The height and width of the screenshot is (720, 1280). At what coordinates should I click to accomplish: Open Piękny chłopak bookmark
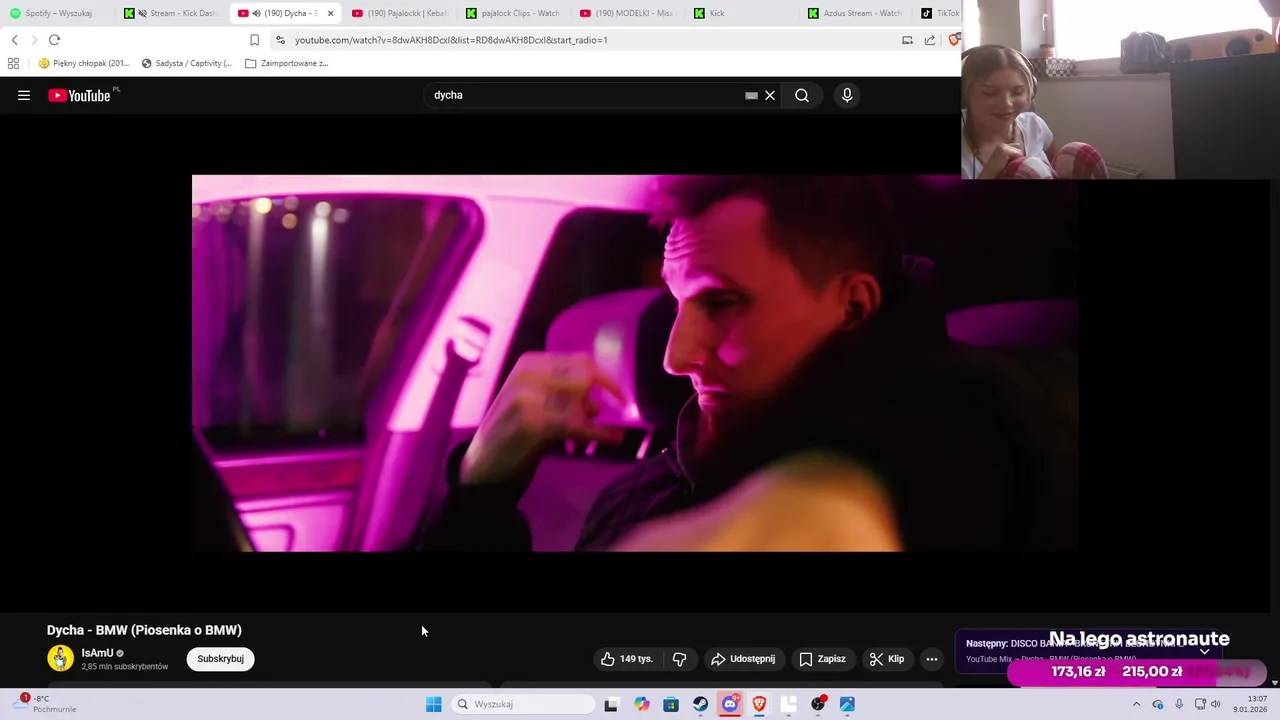tap(84, 63)
